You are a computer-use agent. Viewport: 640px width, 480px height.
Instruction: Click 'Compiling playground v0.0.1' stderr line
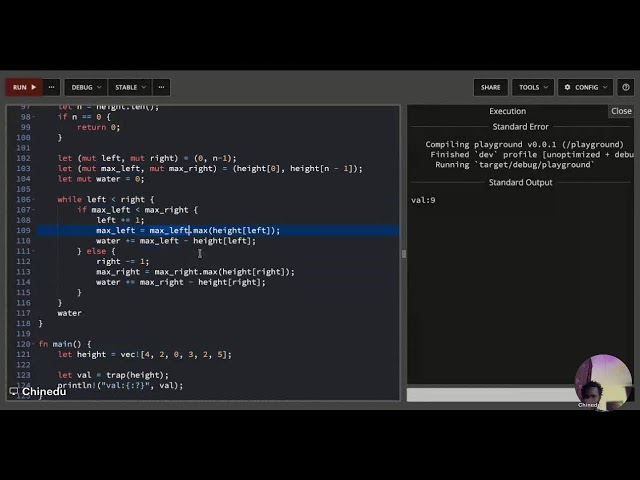[524, 144]
